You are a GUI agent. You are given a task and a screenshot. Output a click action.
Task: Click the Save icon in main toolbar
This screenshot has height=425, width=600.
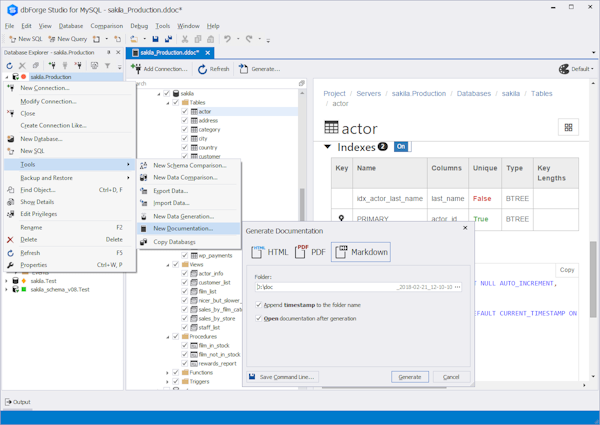click(x=155, y=39)
